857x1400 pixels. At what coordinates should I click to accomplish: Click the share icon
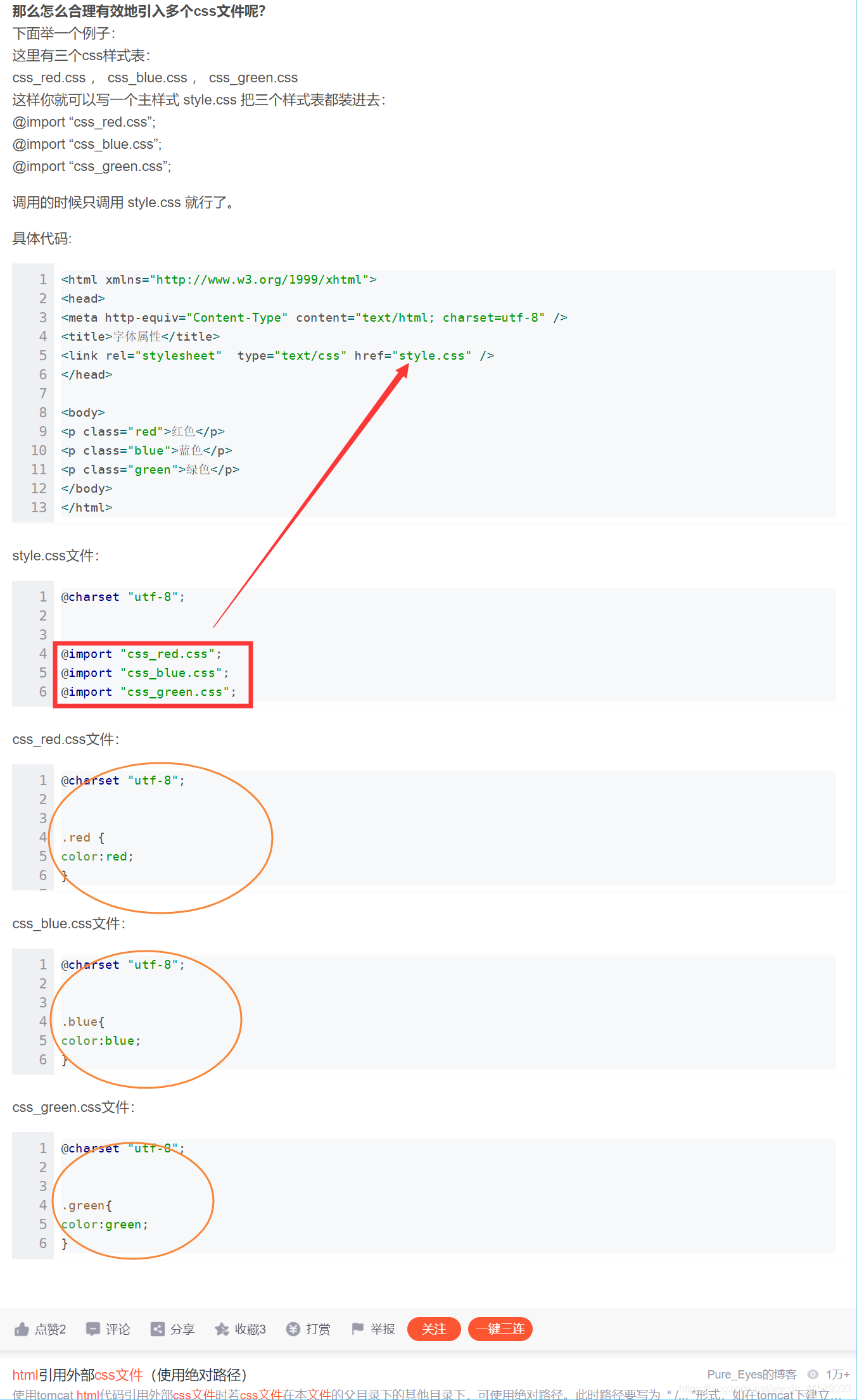pos(157,1328)
